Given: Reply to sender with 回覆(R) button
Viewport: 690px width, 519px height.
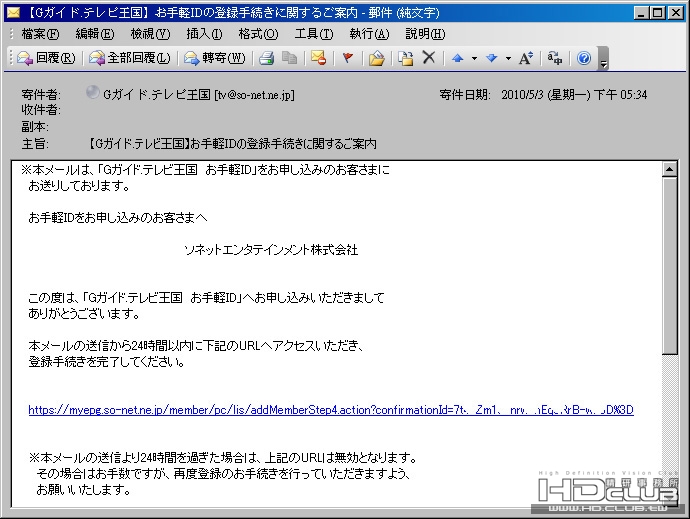Looking at the screenshot, I should [x=47, y=58].
